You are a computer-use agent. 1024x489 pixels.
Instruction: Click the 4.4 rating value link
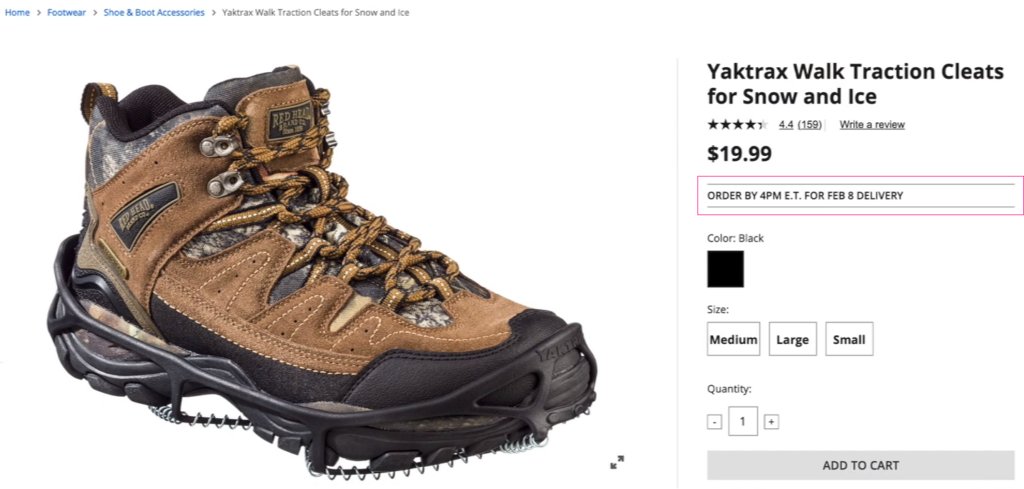point(786,125)
